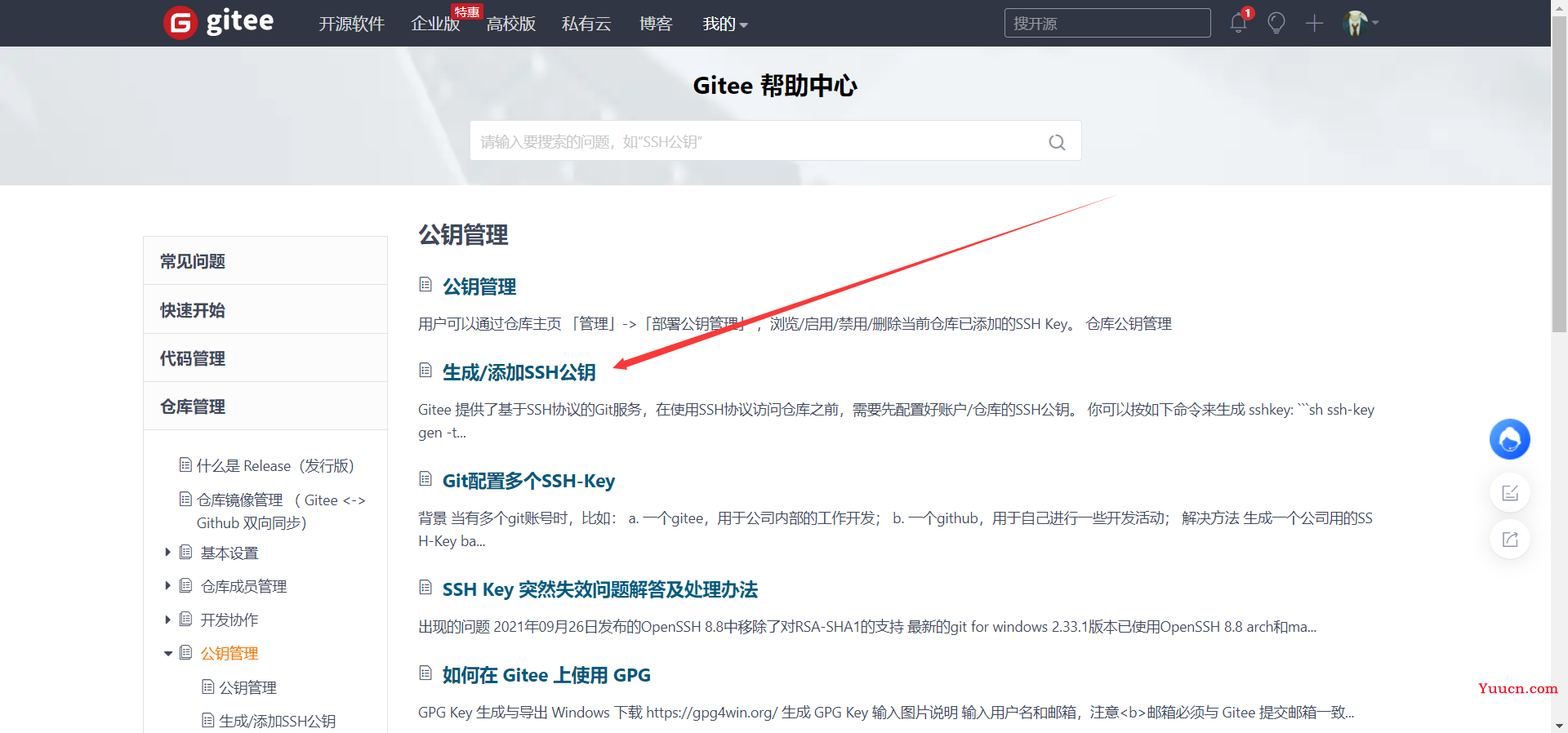1568x733 pixels.
Task: Open SSH Key 突然失效问题解答及处理办法 article
Action: tap(600, 589)
